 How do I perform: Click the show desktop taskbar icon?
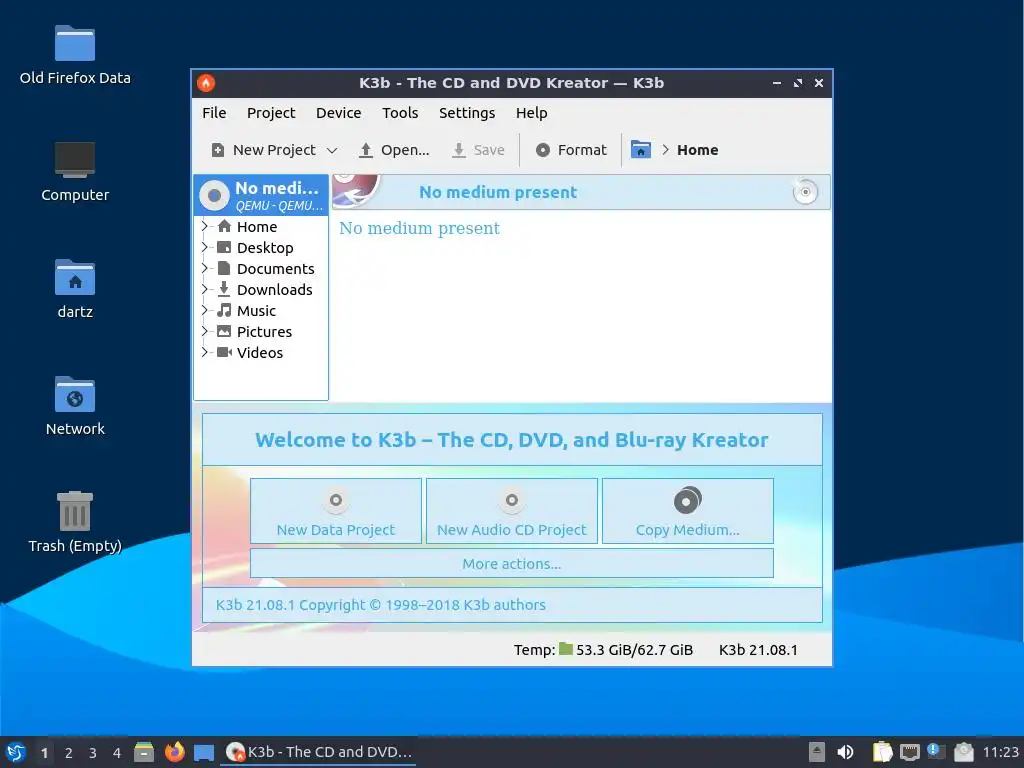tap(204, 752)
